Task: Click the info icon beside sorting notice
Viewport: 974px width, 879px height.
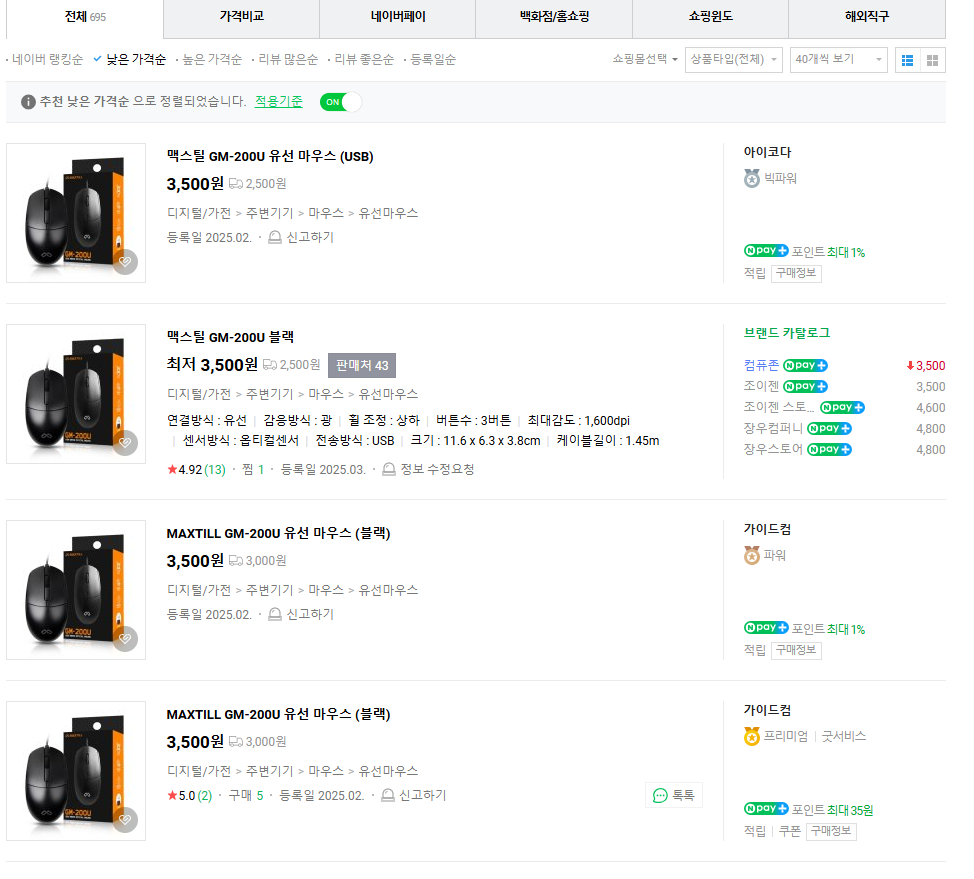Action: point(28,102)
